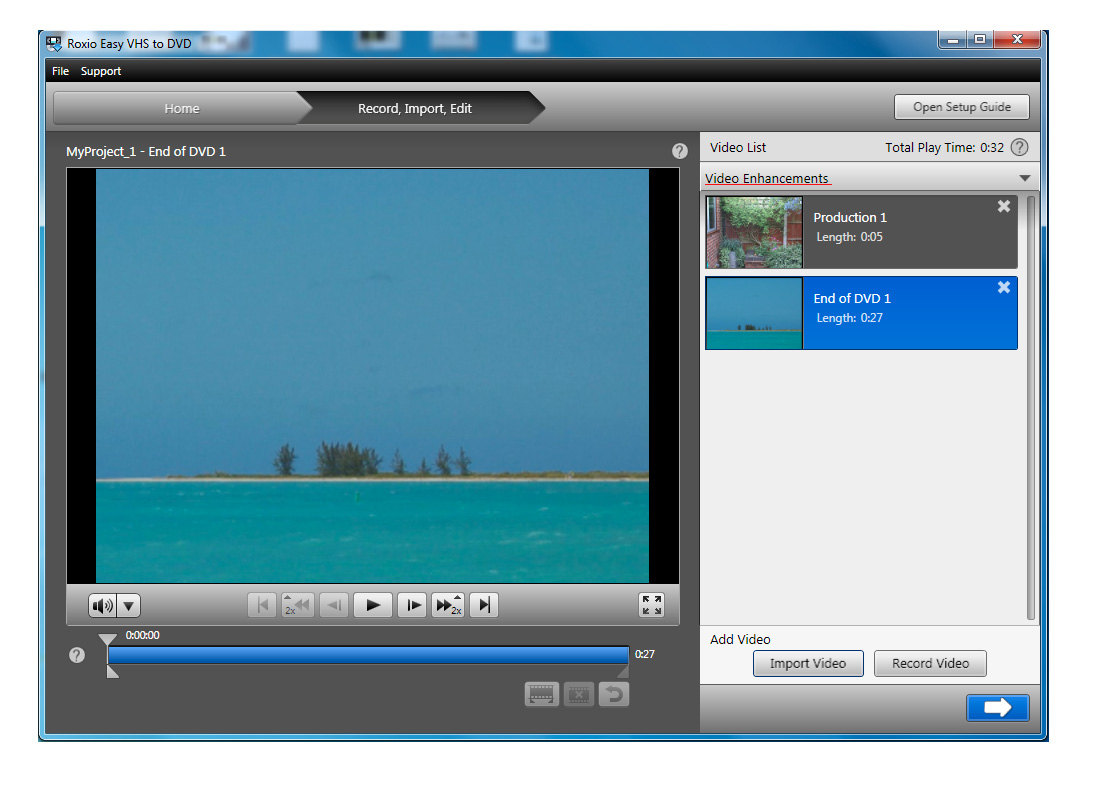Open the volume dropdown arrow
Screen dimensions: 1097x785
point(129,605)
